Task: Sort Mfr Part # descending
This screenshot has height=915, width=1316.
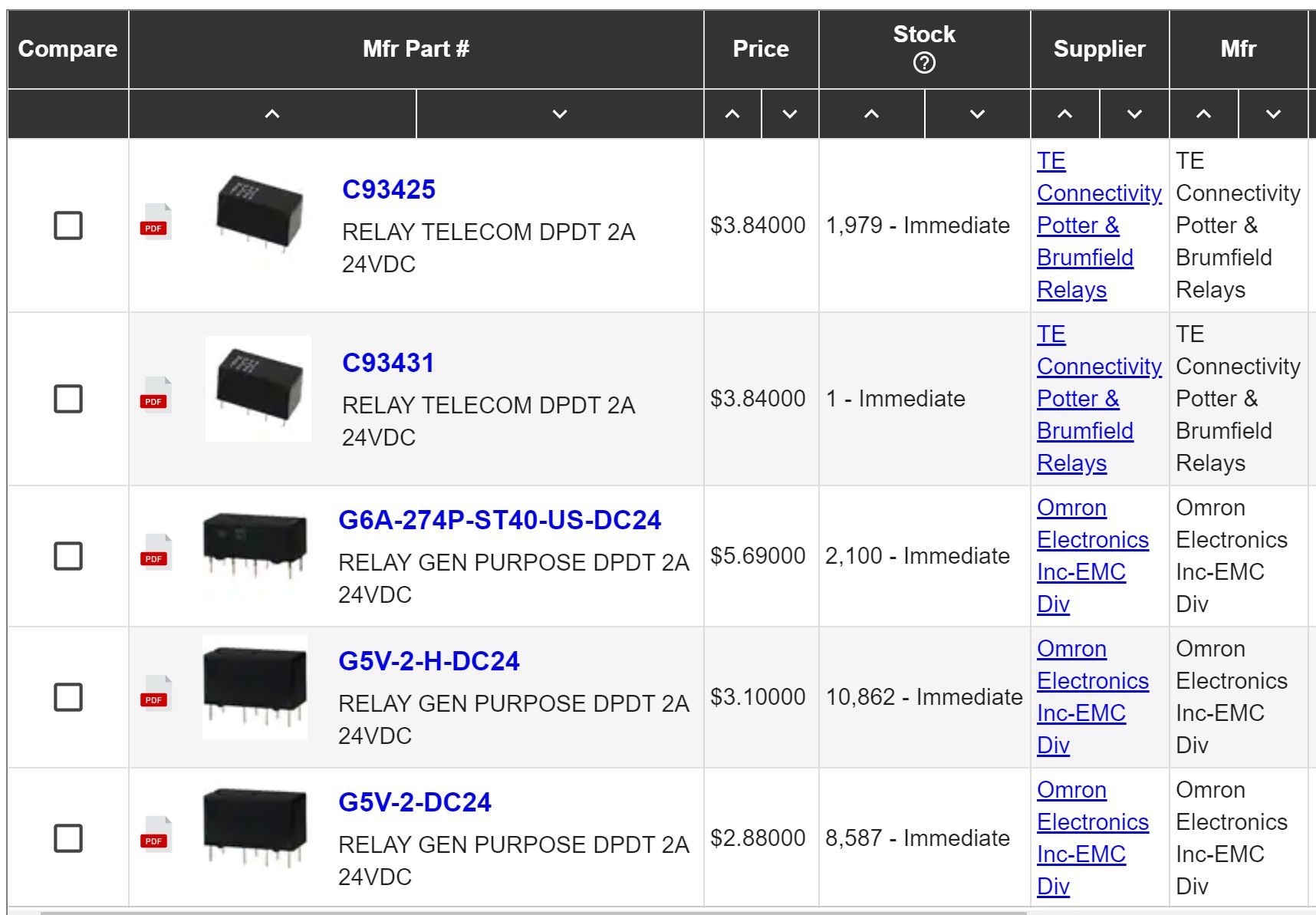Action: click(560, 114)
